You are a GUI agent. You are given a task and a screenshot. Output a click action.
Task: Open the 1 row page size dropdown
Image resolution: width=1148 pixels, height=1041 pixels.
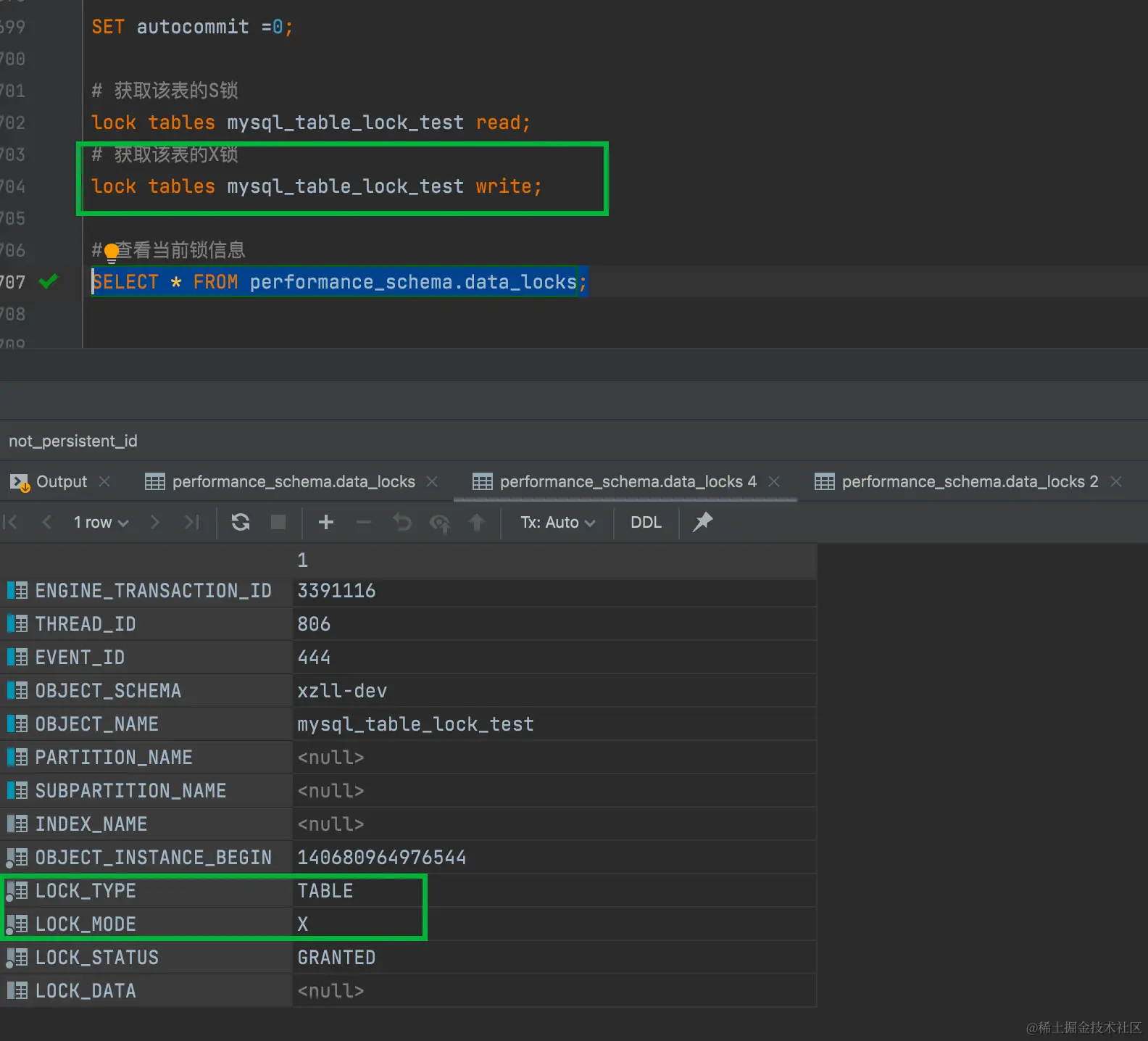pyautogui.click(x=101, y=522)
